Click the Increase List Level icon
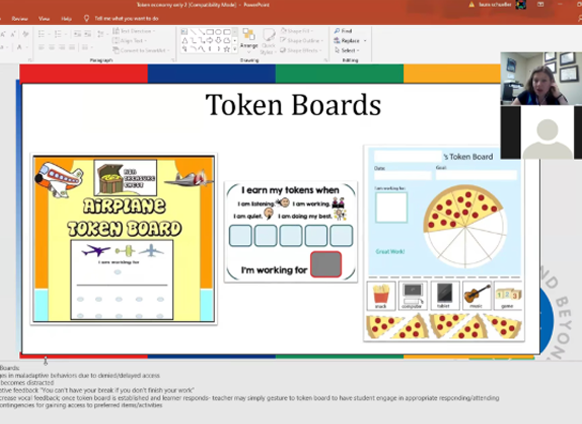This screenshot has width=582, height=424. (x=88, y=34)
